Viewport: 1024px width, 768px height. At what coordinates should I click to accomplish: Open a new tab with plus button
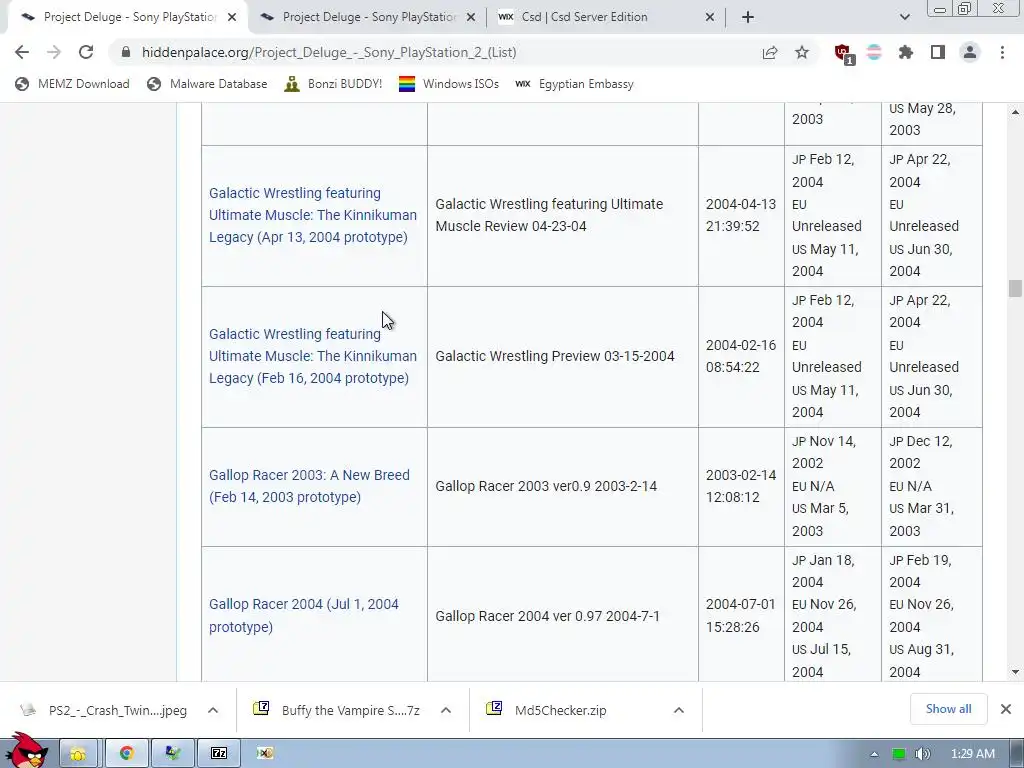coord(748,18)
